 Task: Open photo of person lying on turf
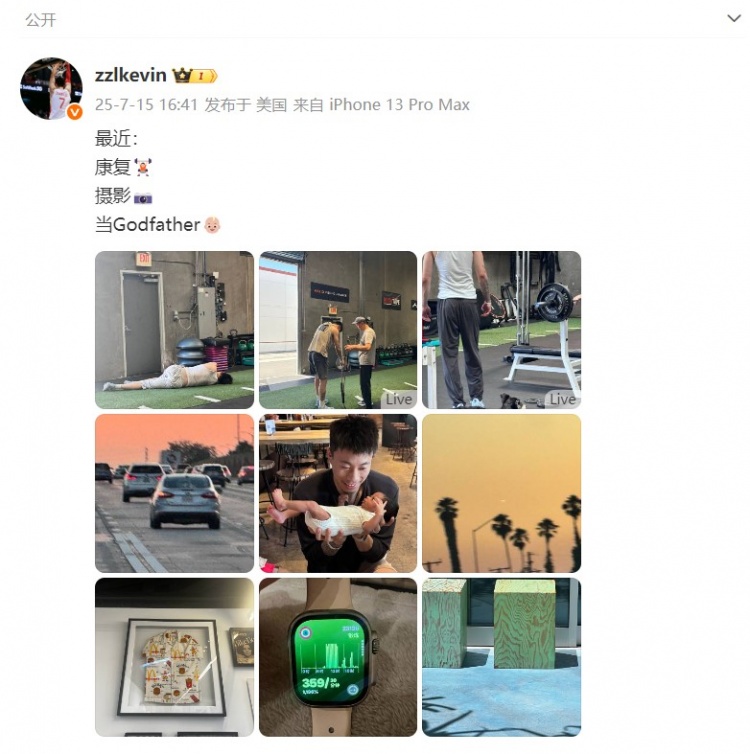(x=175, y=330)
